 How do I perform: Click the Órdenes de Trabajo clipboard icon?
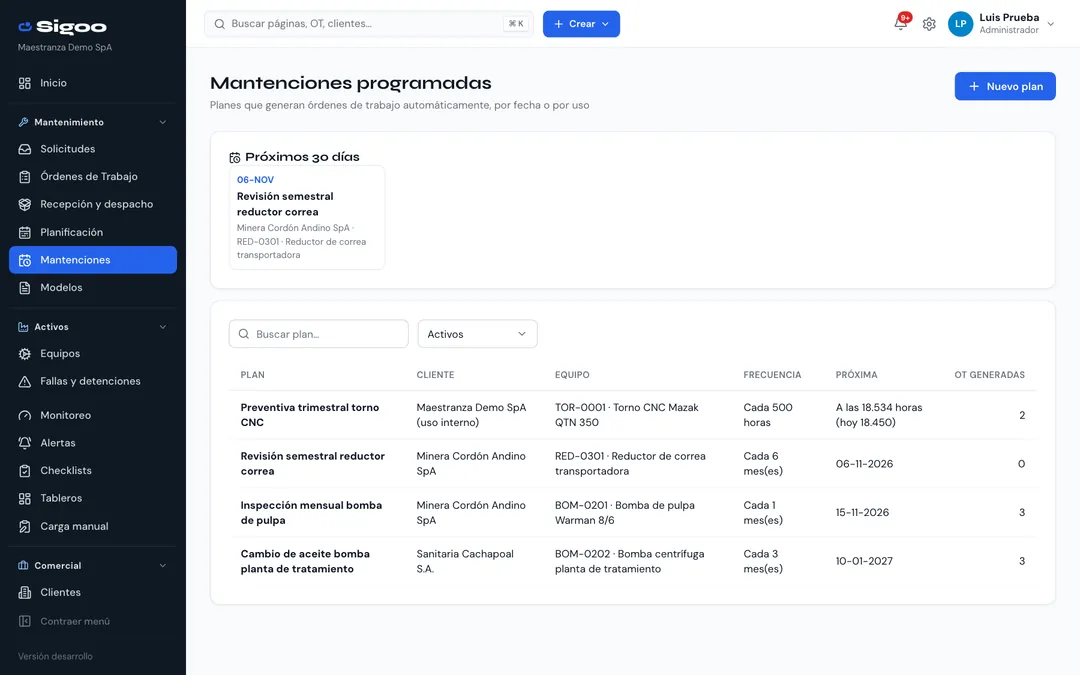pos(25,177)
